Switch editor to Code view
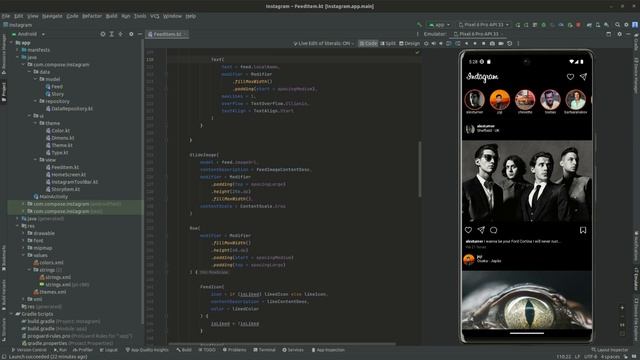The height and width of the screenshot is (360, 640). click(368, 43)
